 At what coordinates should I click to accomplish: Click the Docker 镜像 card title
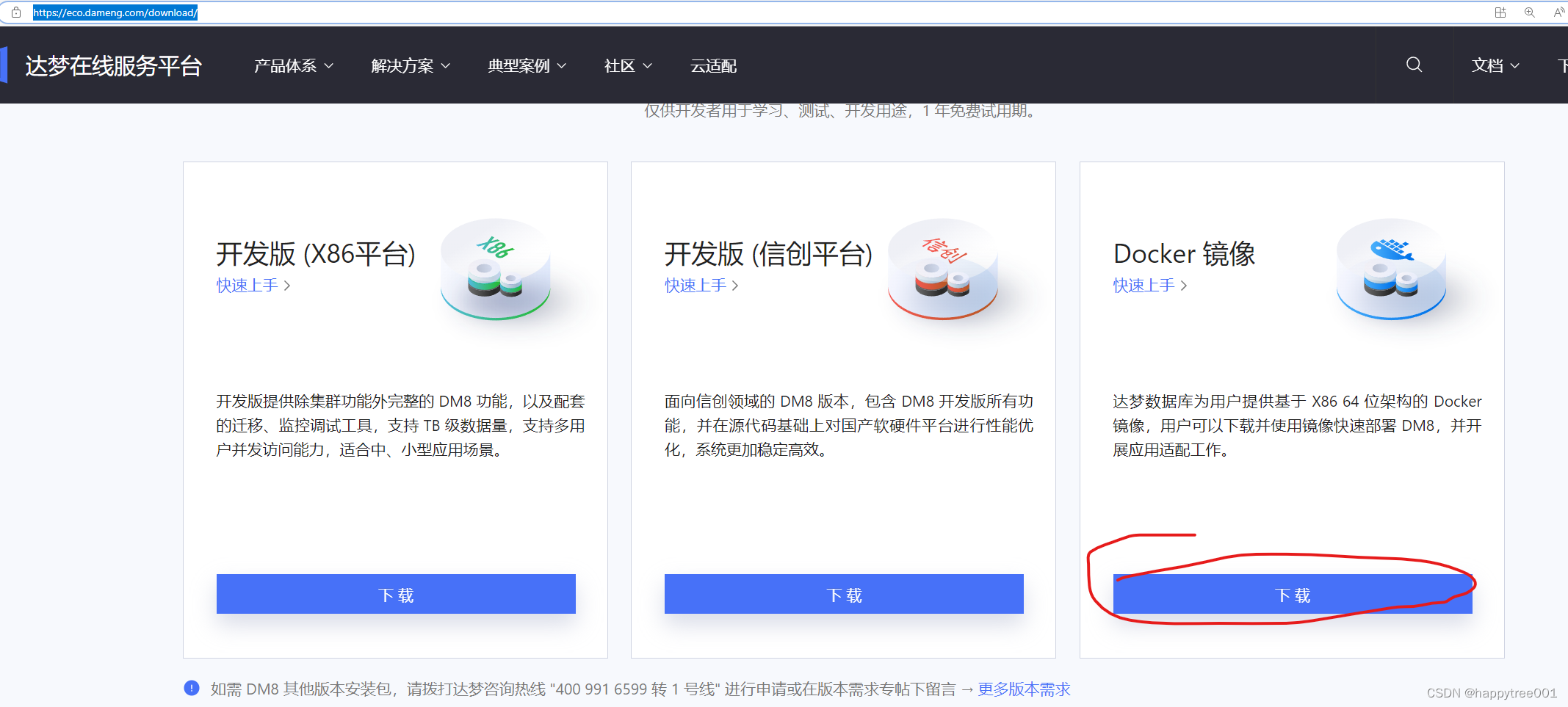tap(1184, 254)
